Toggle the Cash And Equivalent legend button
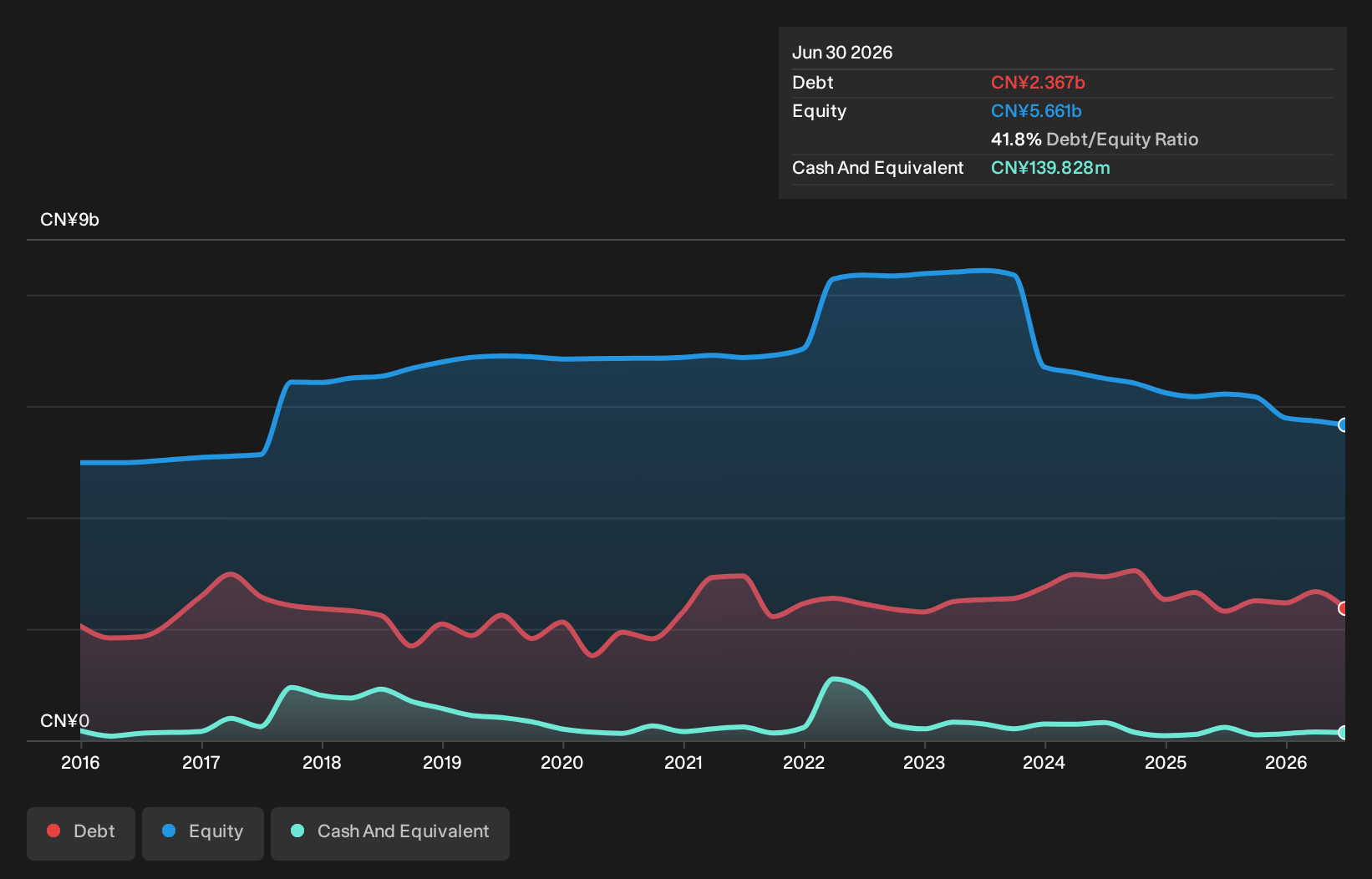The width and height of the screenshot is (1372, 879). (390, 833)
